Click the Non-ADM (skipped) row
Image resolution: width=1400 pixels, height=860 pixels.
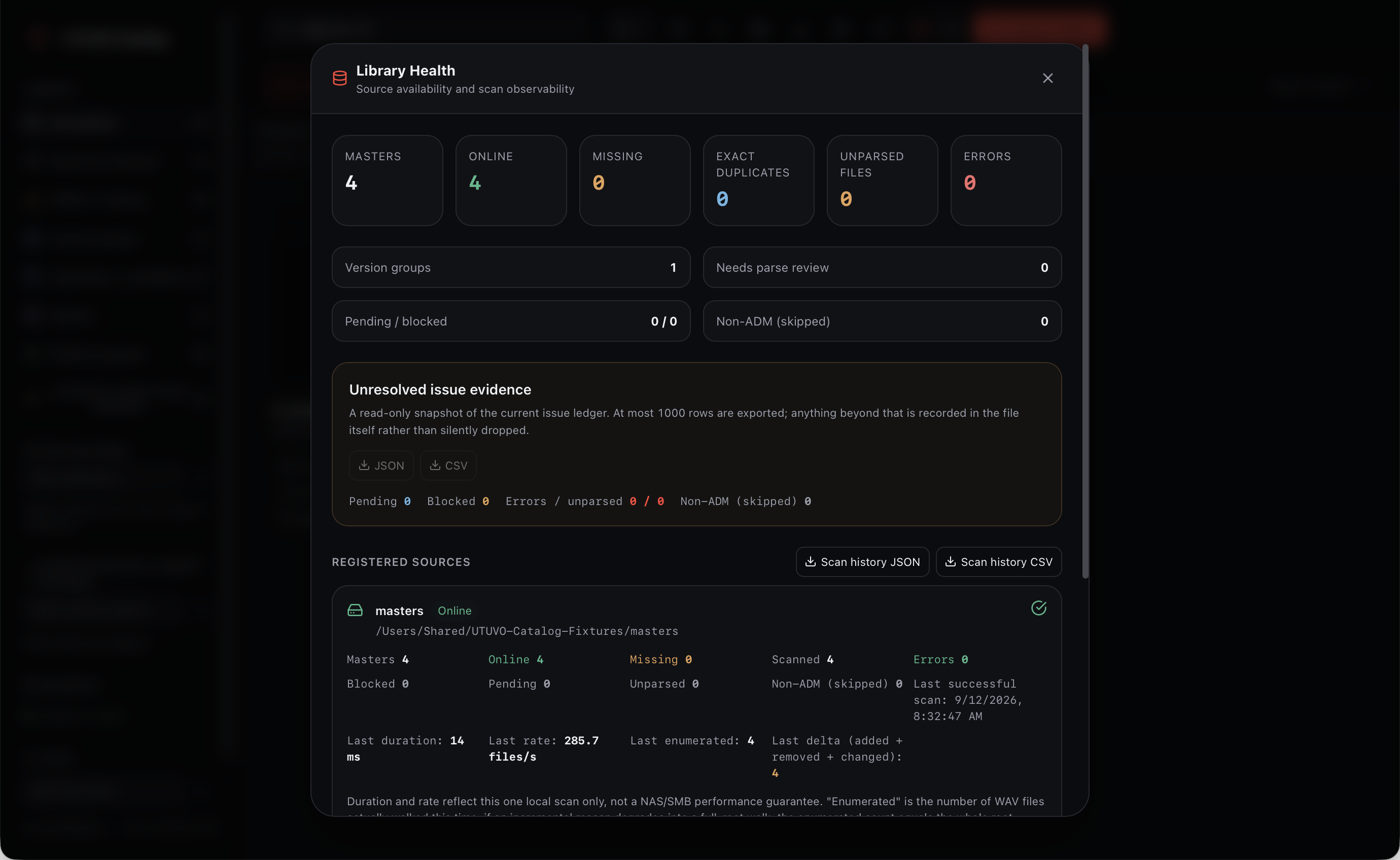882,321
